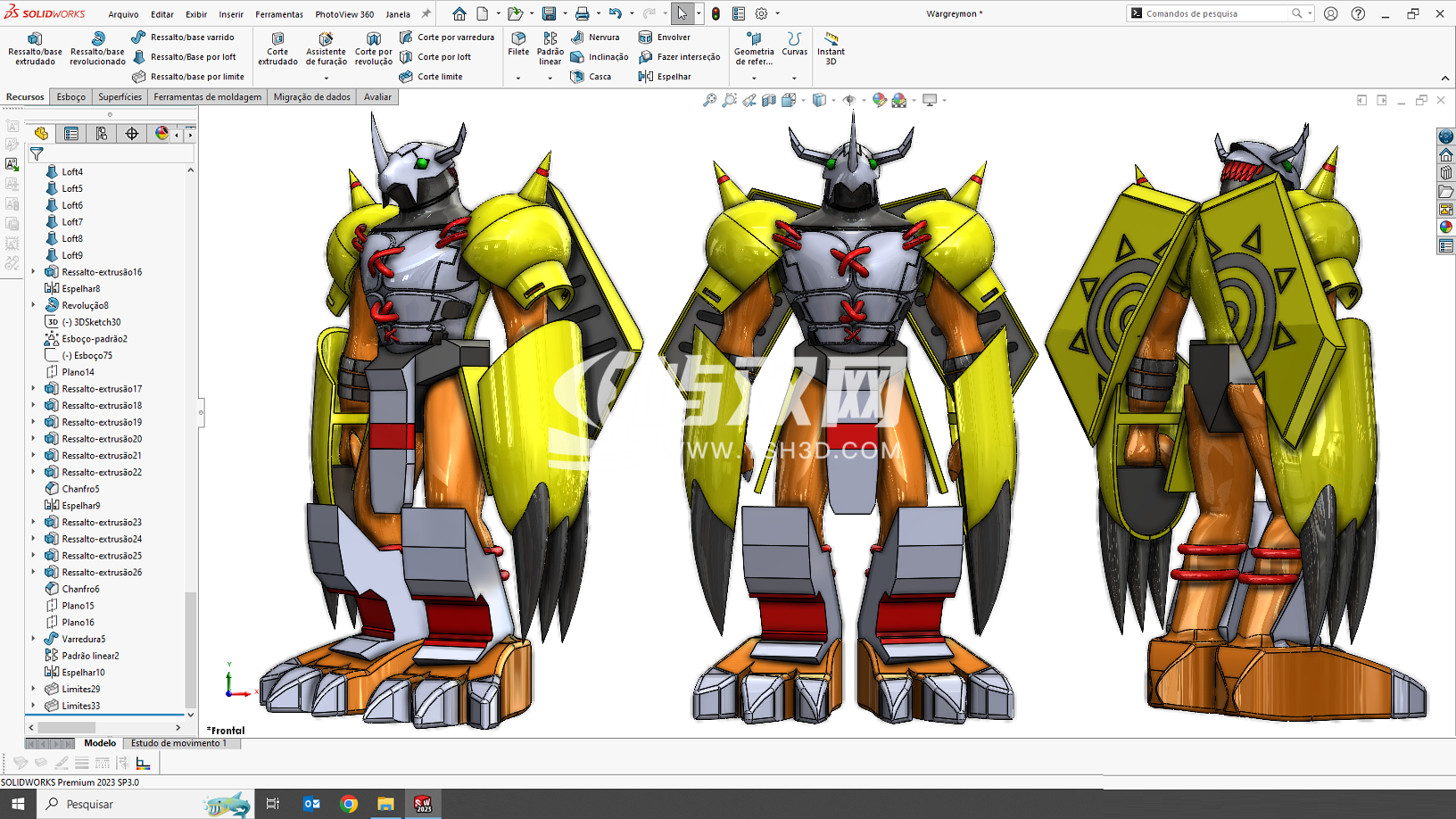Expand Varredura5 tree node
1456x819 pixels.
(34, 639)
